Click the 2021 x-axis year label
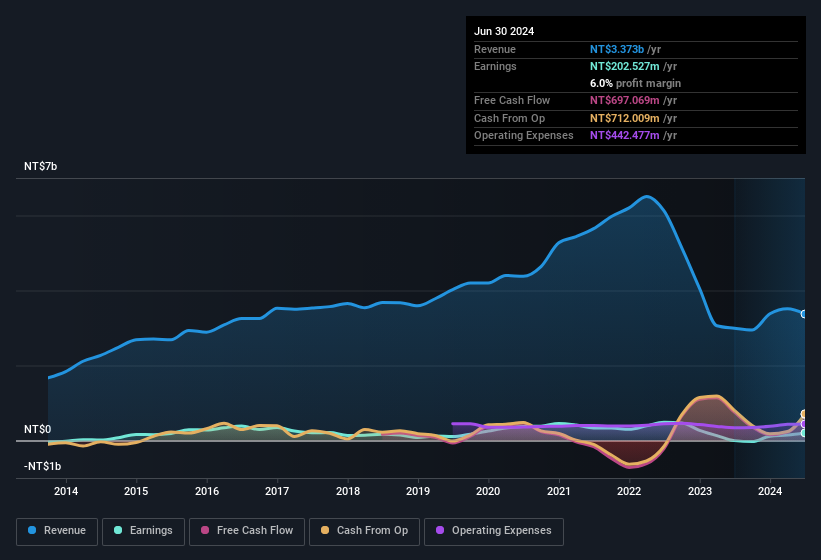The height and width of the screenshot is (560, 821). [559, 491]
